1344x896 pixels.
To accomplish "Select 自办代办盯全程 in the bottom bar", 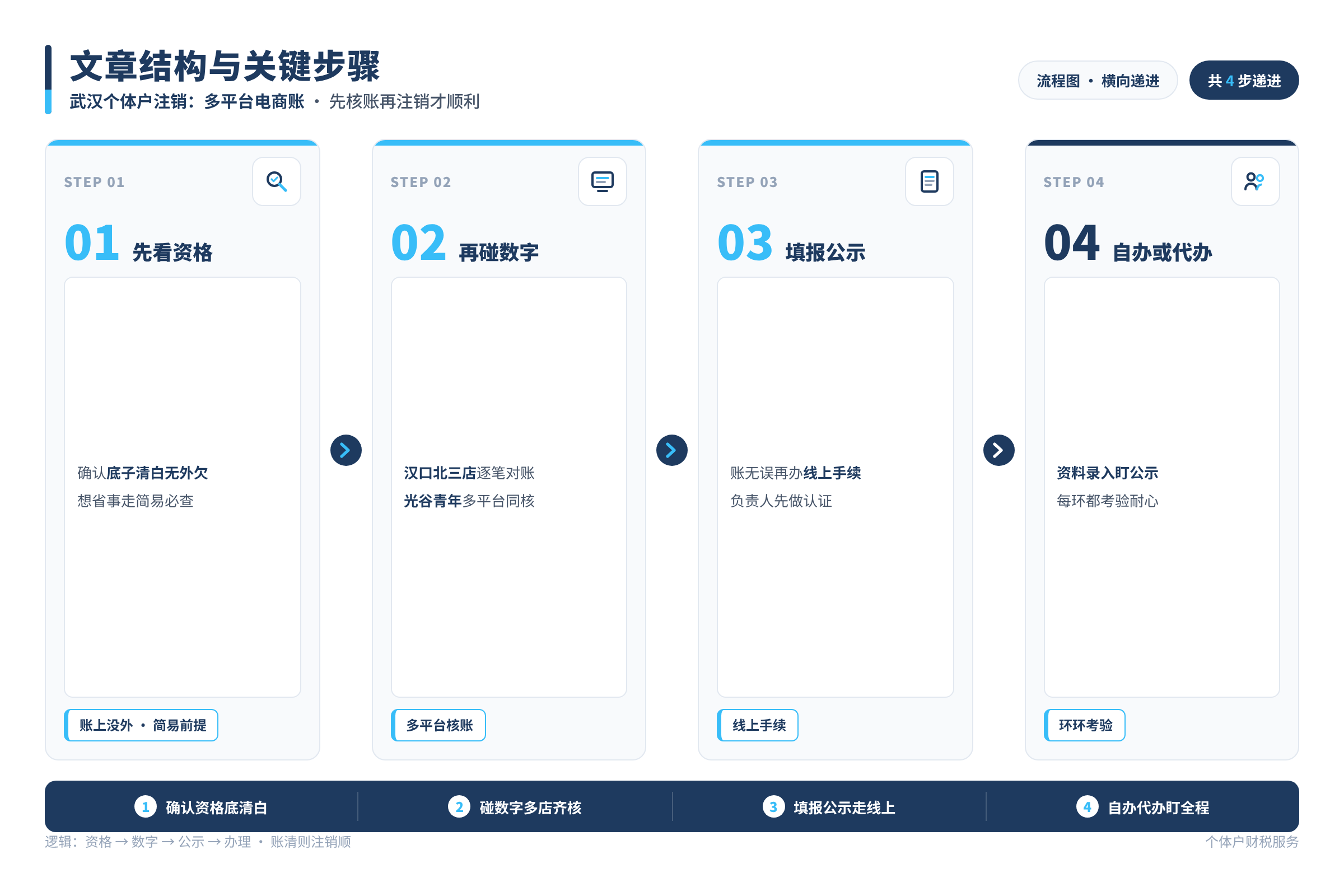I will [1158, 808].
